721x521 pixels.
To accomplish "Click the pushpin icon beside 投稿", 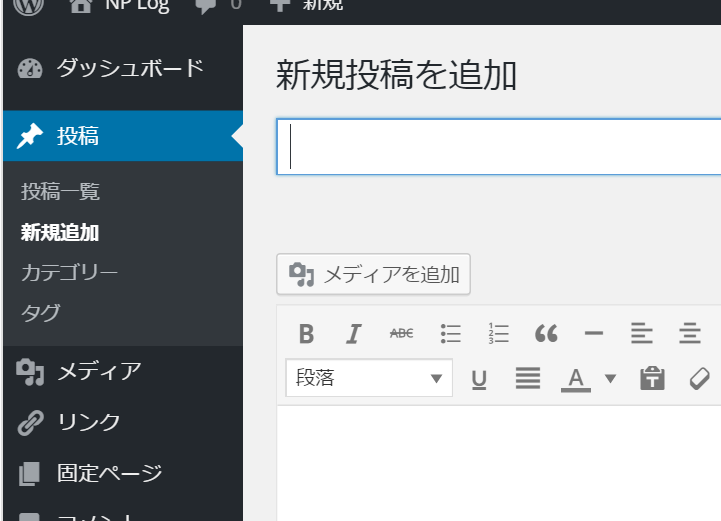I will pos(30,136).
